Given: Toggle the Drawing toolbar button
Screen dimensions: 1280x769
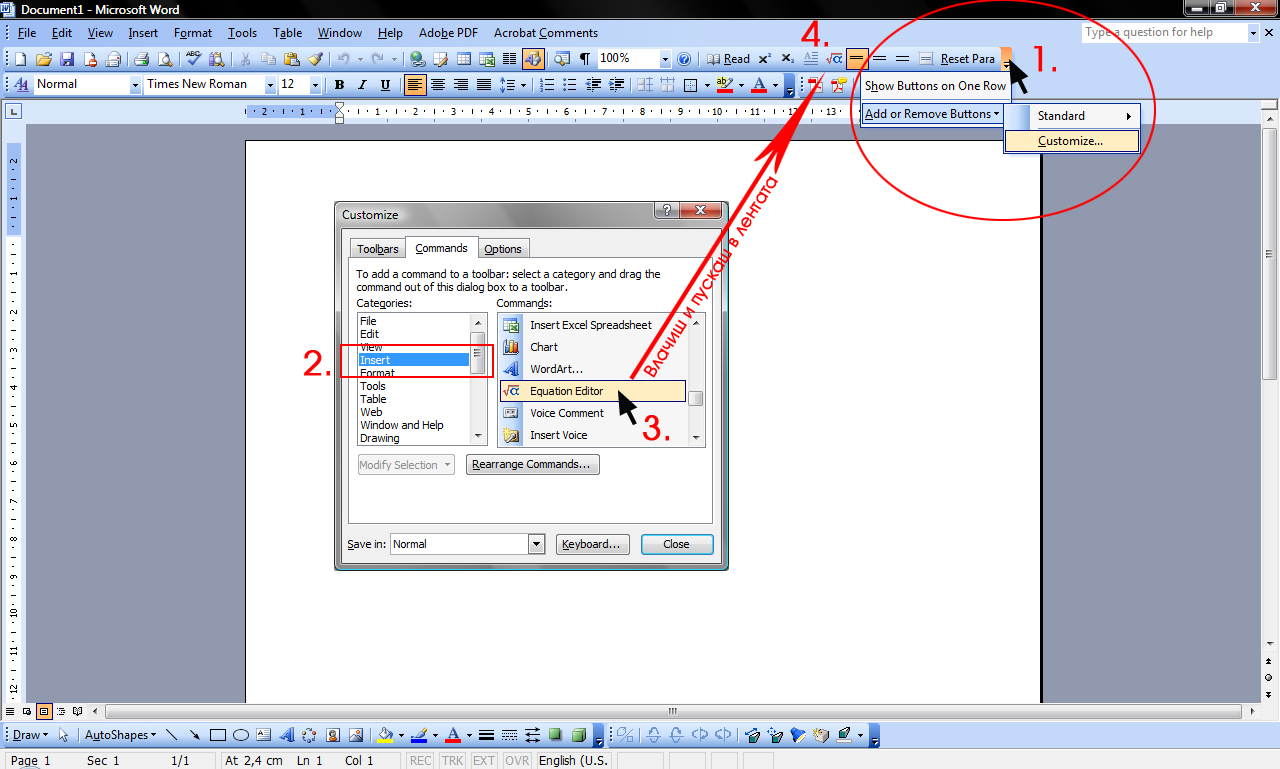Looking at the screenshot, I should coord(532,59).
